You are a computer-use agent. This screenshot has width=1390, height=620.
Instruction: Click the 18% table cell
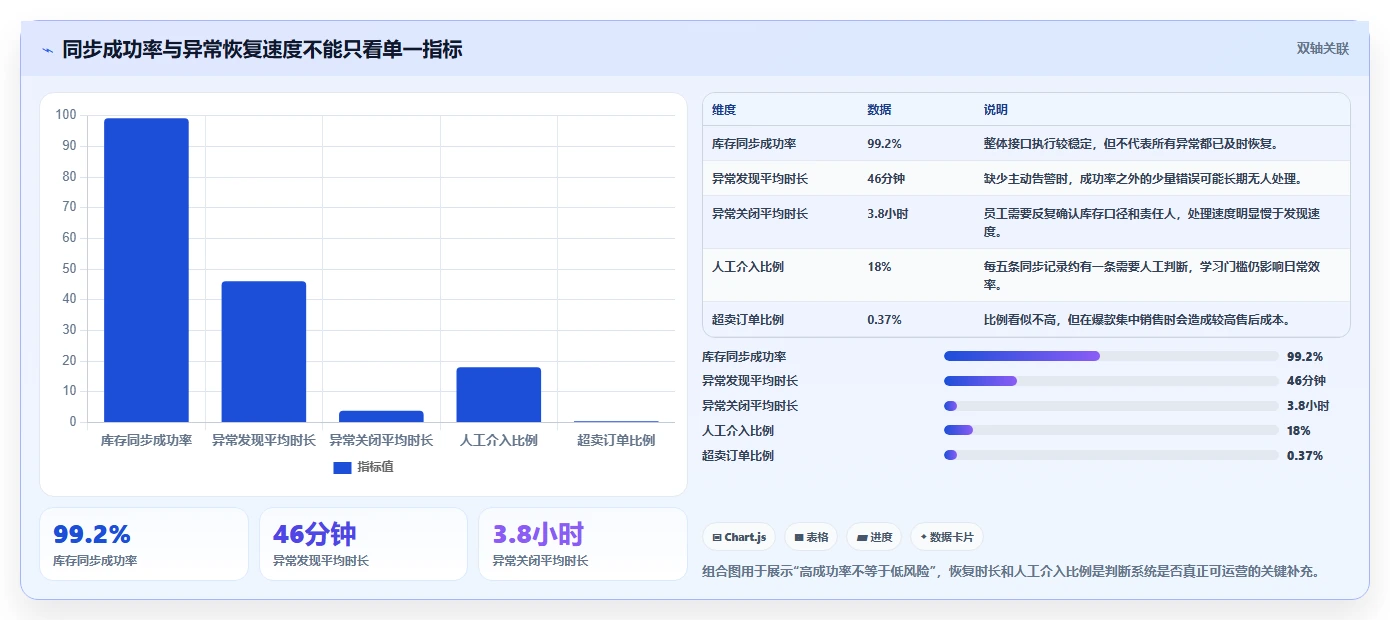879,267
